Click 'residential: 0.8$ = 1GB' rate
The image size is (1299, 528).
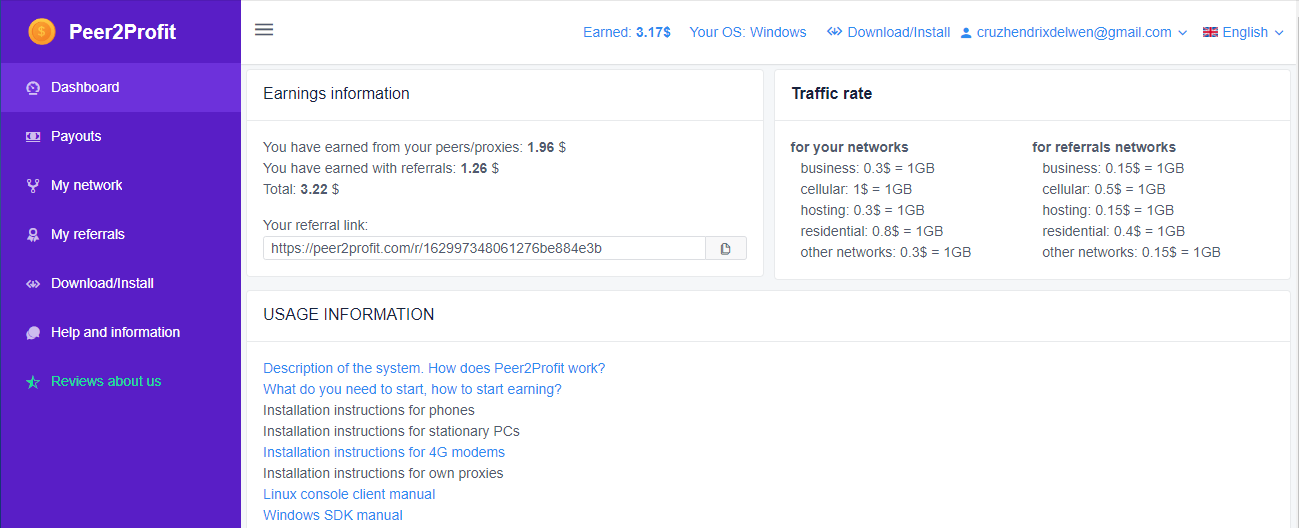click(x=874, y=231)
